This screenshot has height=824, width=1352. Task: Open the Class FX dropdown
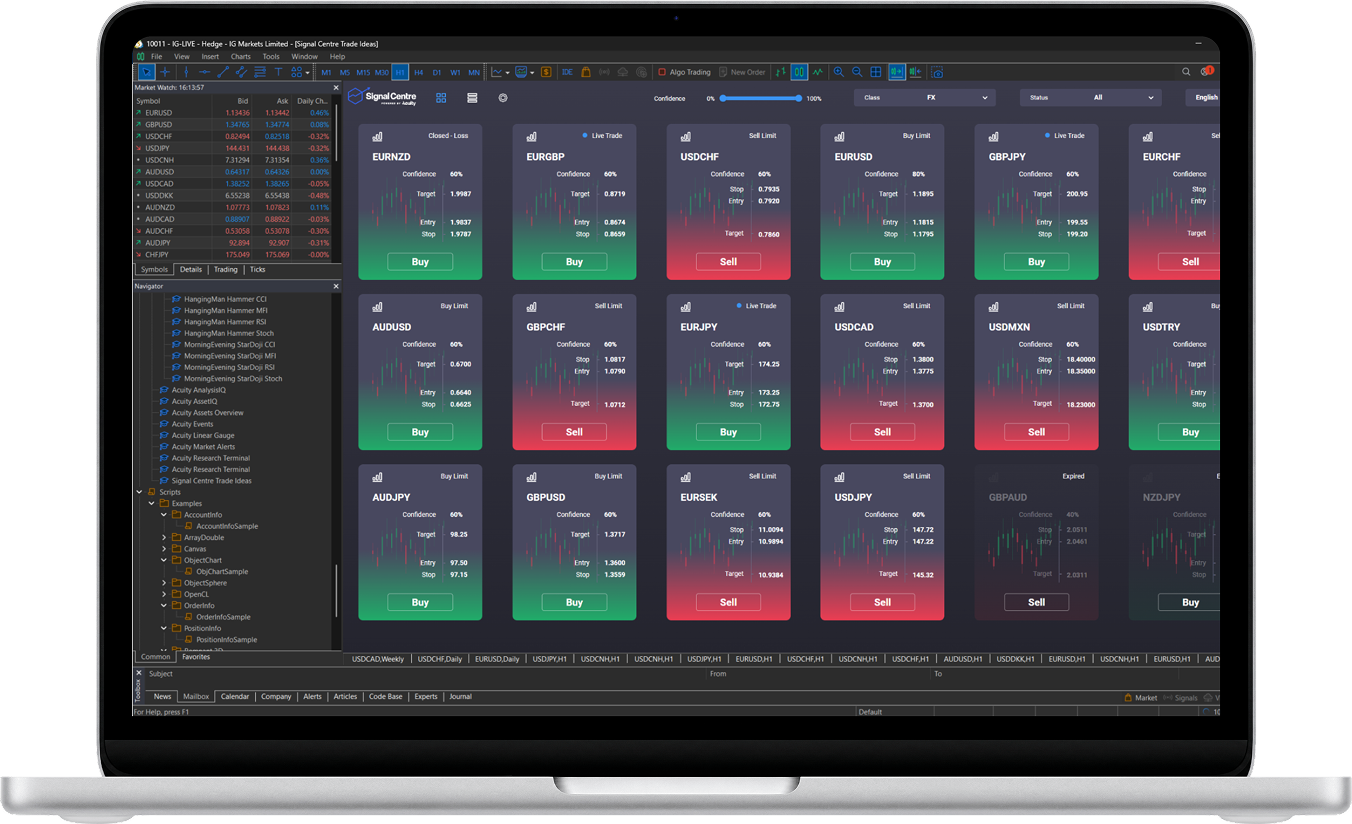point(925,98)
